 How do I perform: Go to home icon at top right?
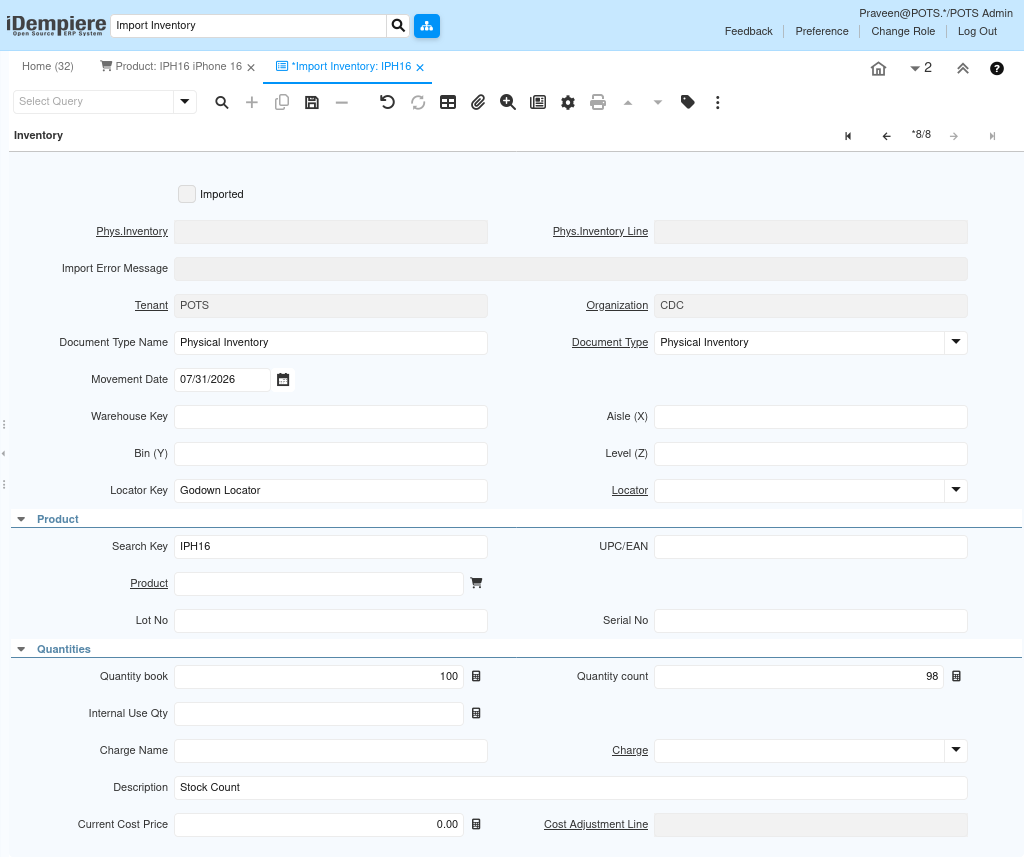(878, 69)
